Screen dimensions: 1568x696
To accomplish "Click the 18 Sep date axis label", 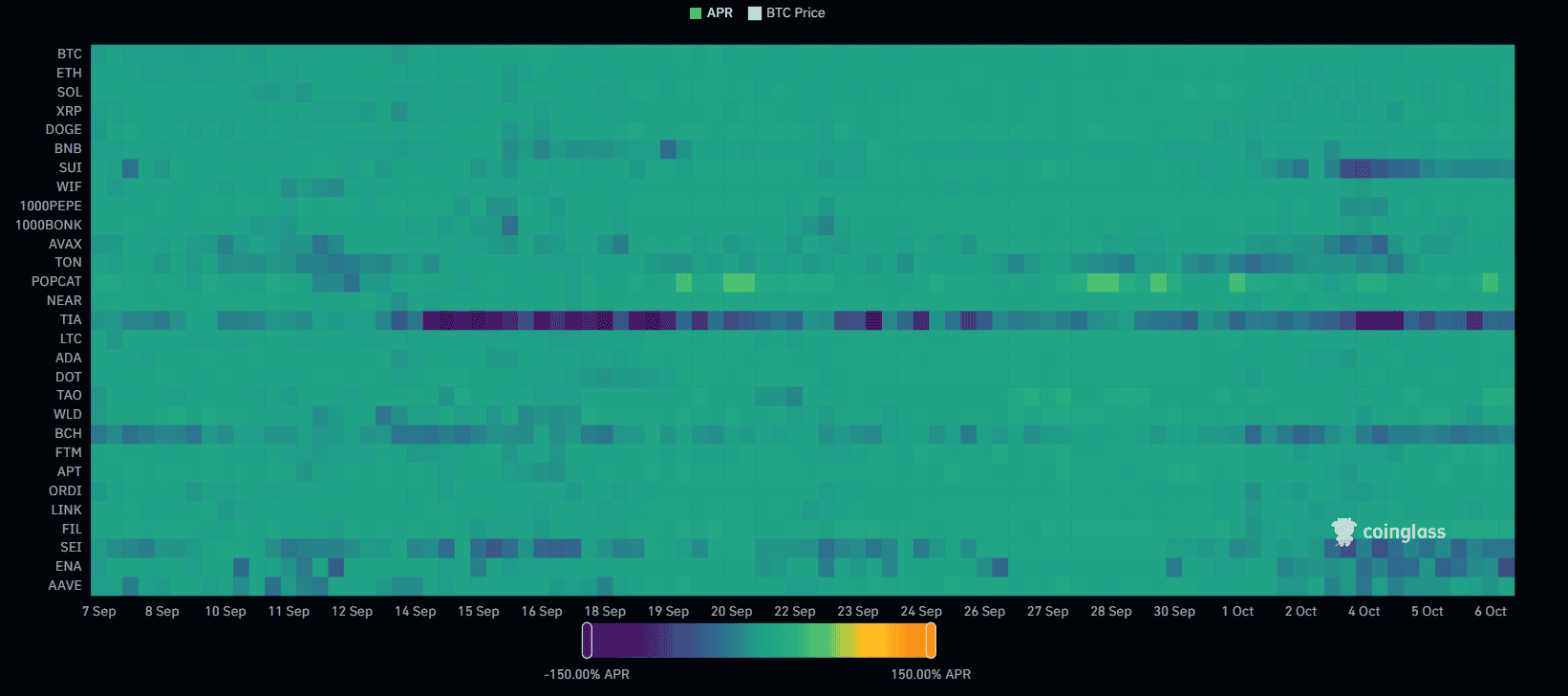I will (x=605, y=611).
